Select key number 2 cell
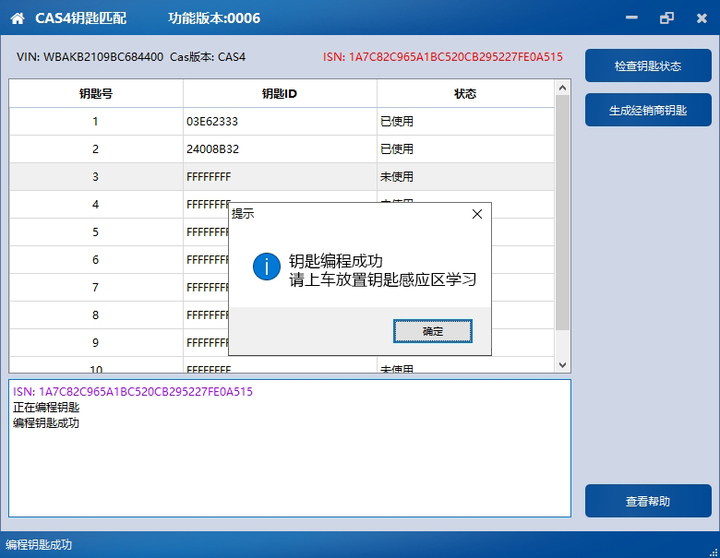 [x=96, y=149]
